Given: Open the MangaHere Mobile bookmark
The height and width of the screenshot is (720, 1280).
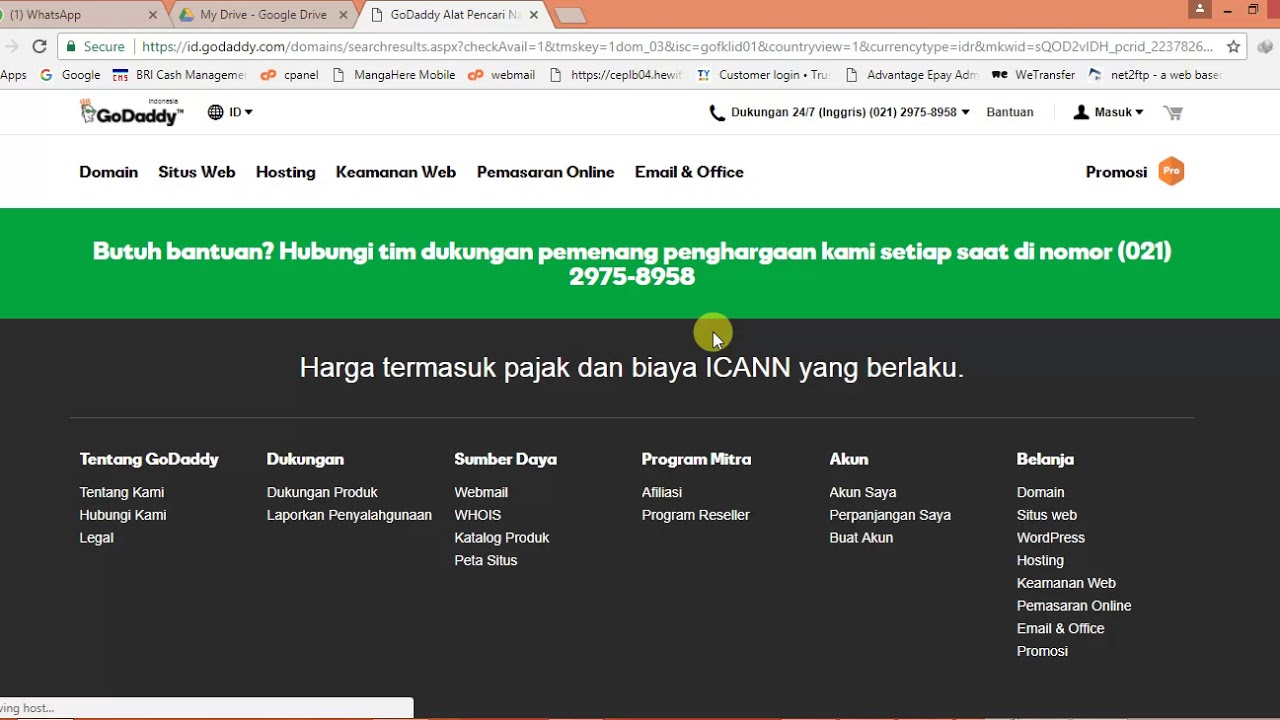Looking at the screenshot, I should point(393,75).
